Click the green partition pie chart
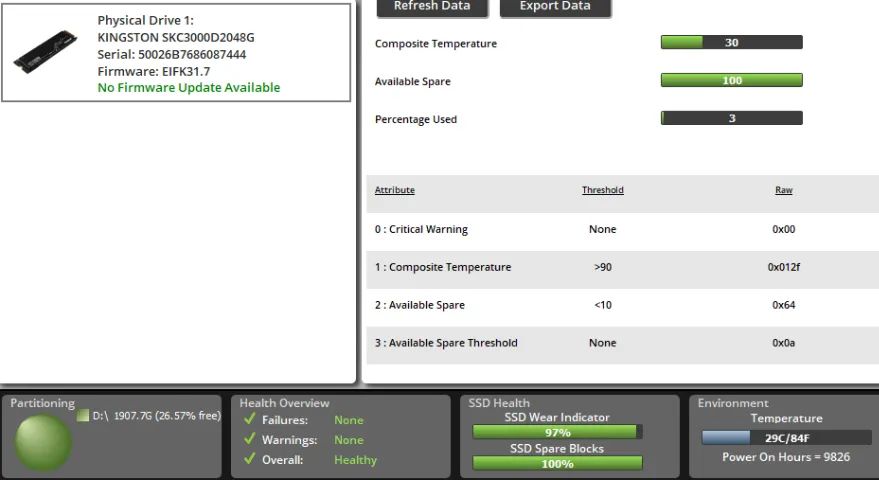The image size is (879, 480). pos(43,442)
